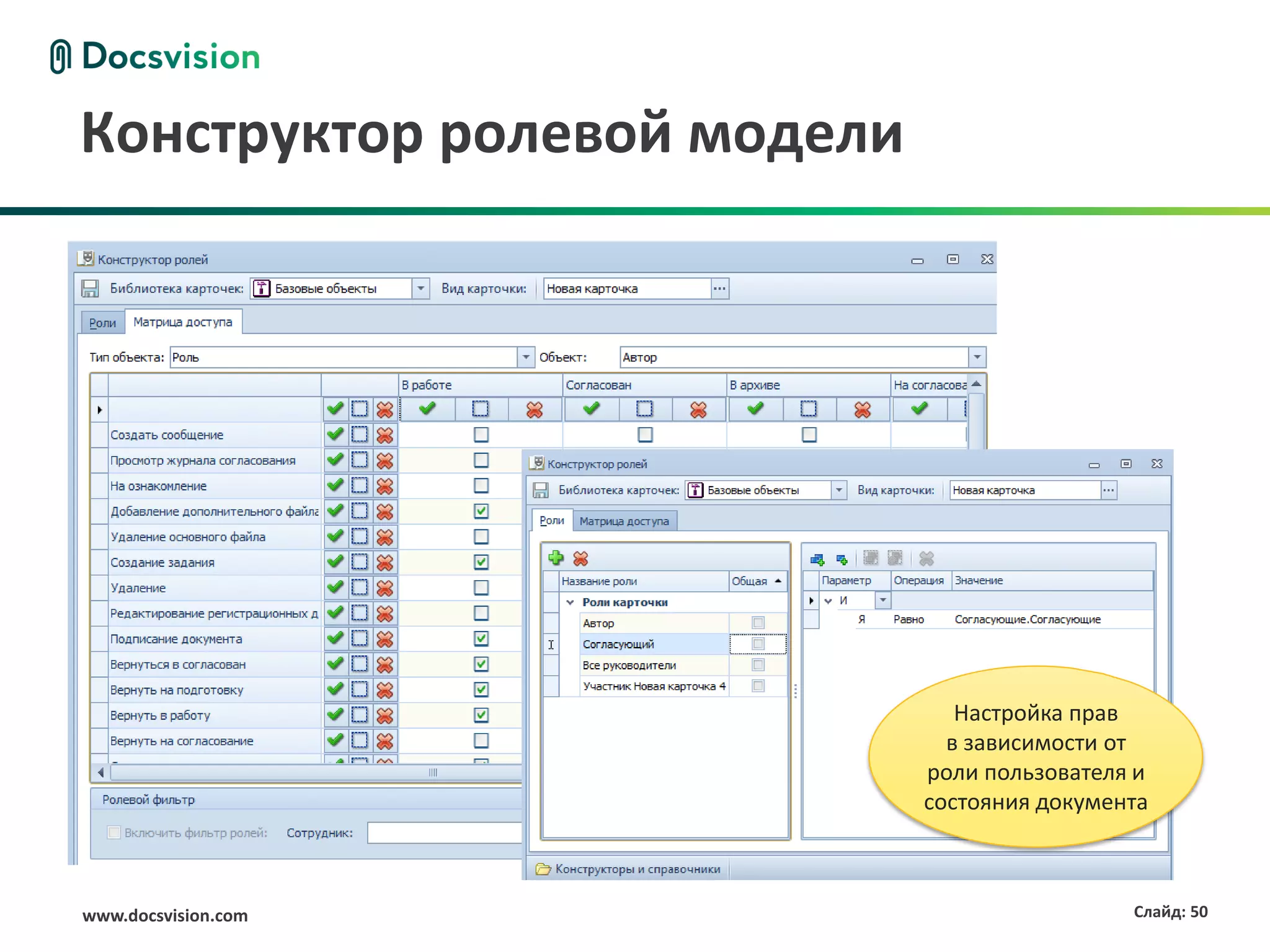
Task: Click the save icon in the front window toolbar
Action: coord(541,490)
